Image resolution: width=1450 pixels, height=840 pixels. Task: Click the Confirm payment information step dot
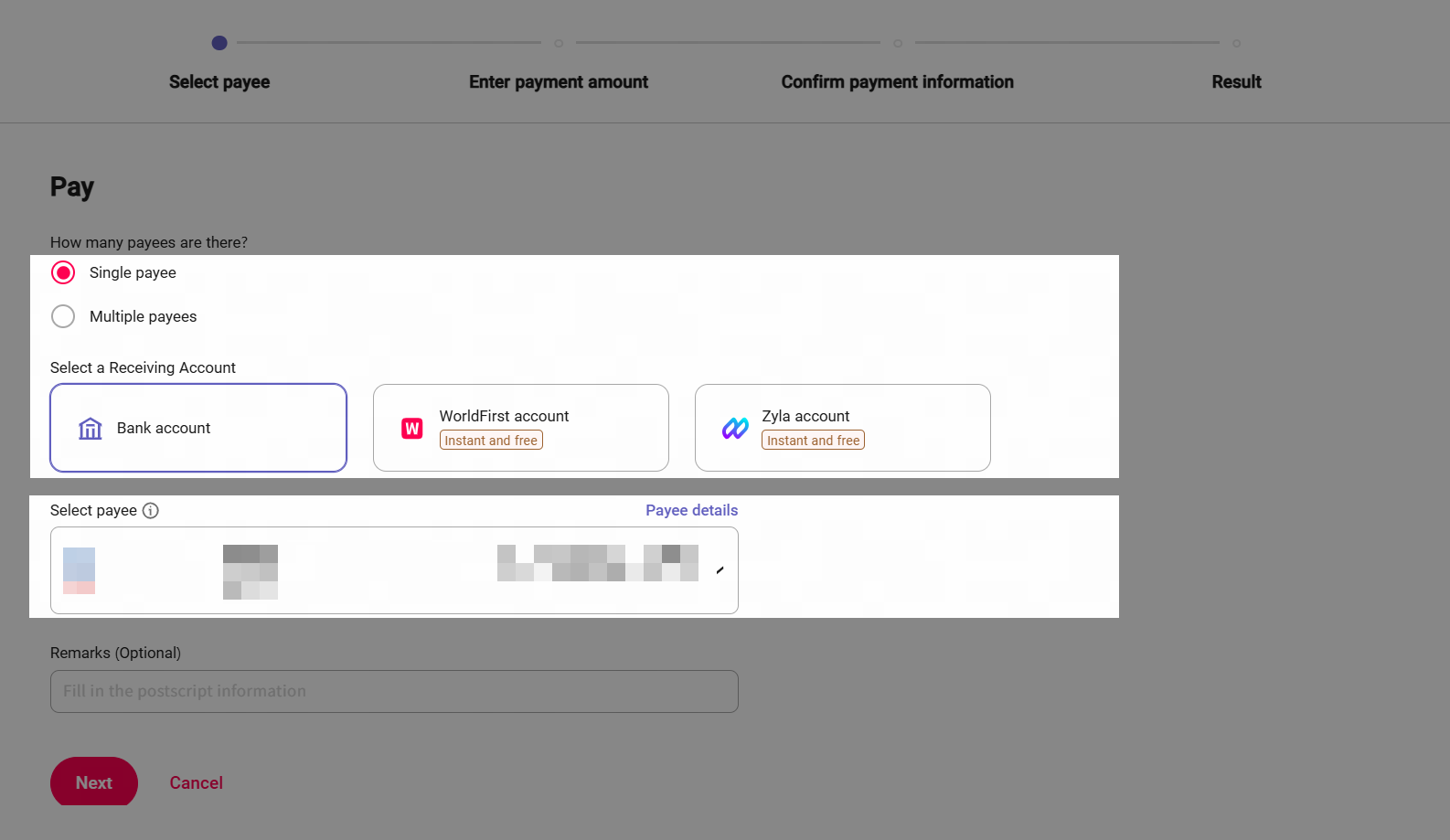click(898, 43)
